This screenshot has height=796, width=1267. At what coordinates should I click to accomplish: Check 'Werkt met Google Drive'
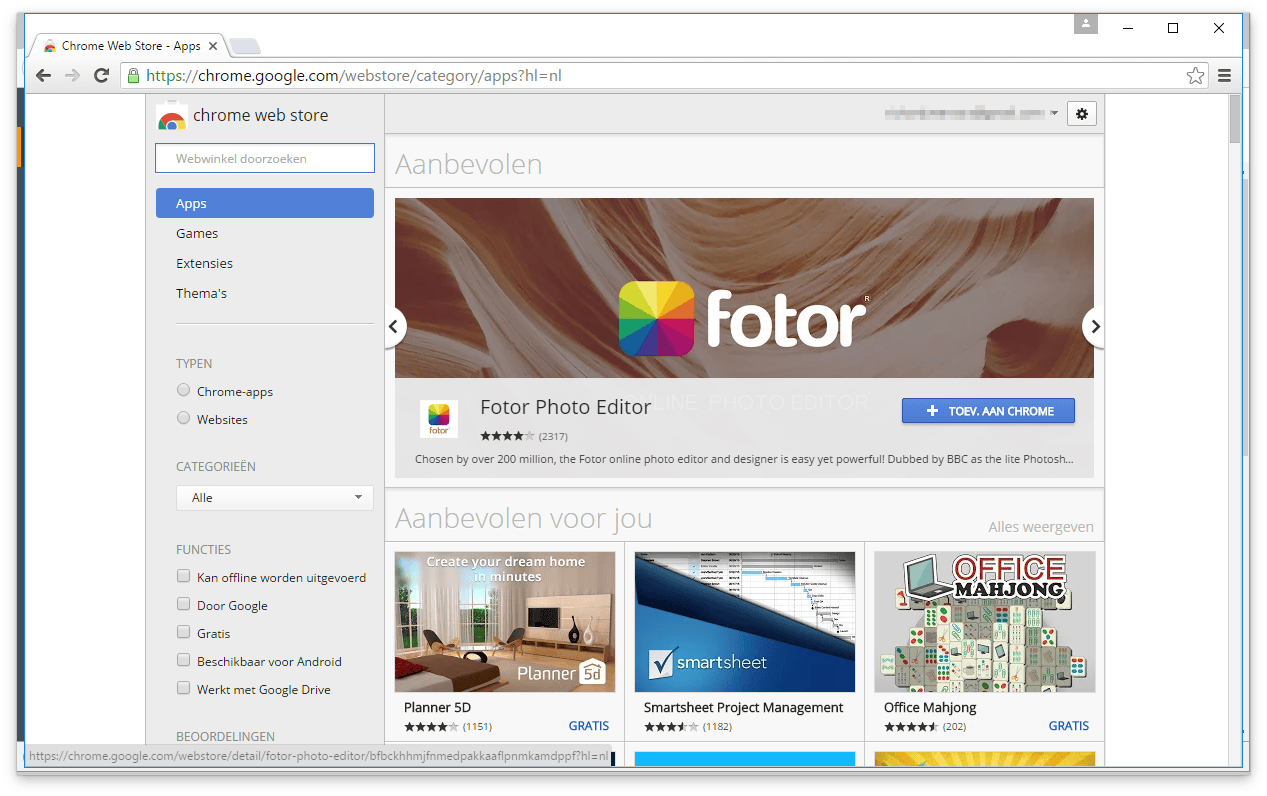[183, 688]
